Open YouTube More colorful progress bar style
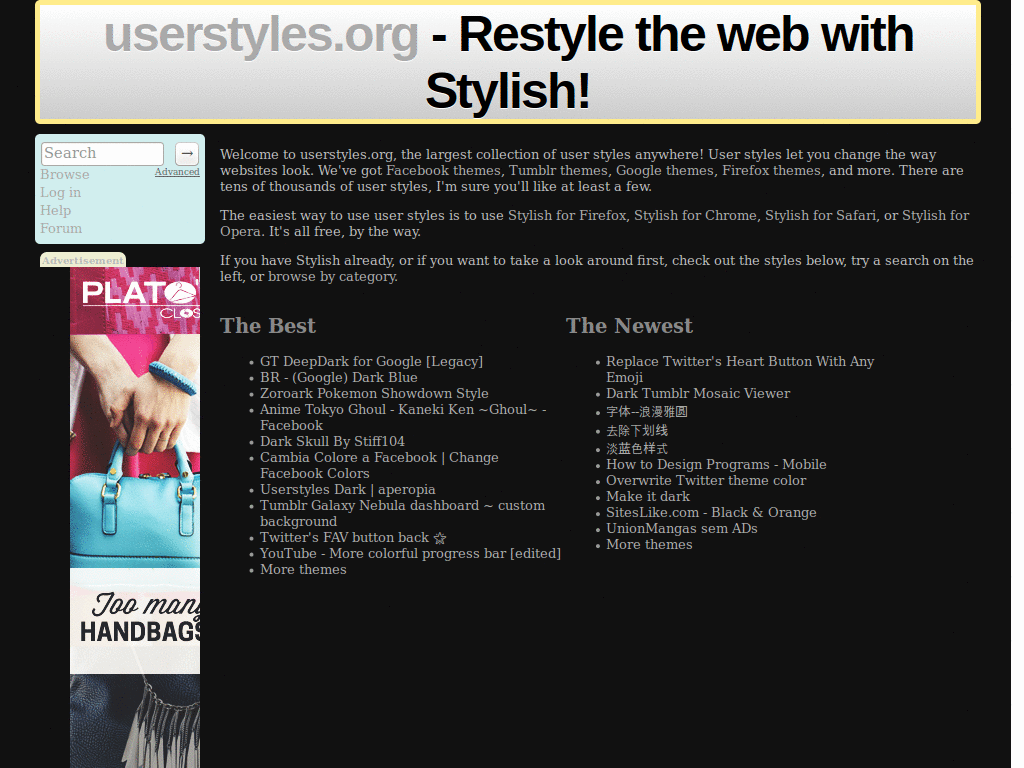1024x768 pixels. click(x=411, y=554)
